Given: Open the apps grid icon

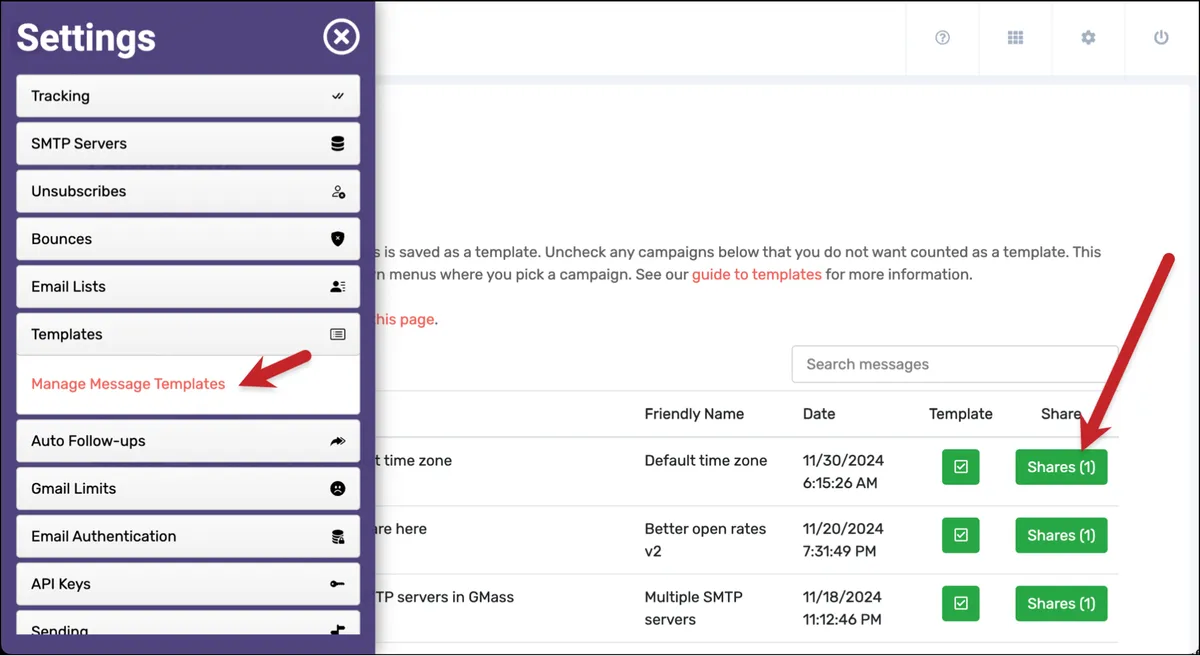Looking at the screenshot, I should 1015,38.
